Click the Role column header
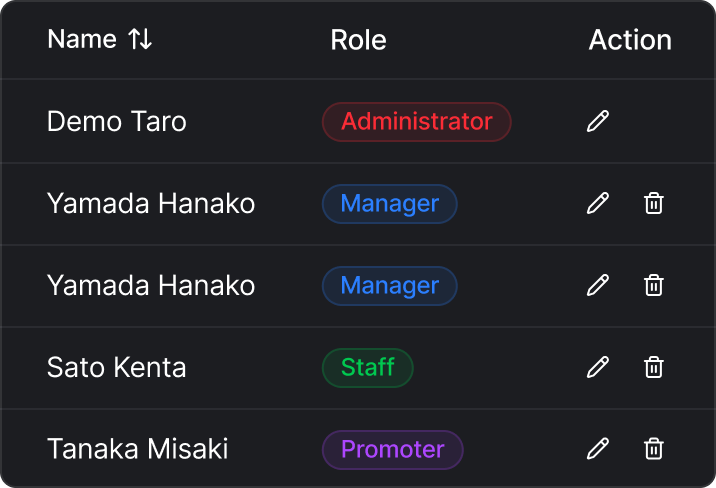 [x=358, y=40]
